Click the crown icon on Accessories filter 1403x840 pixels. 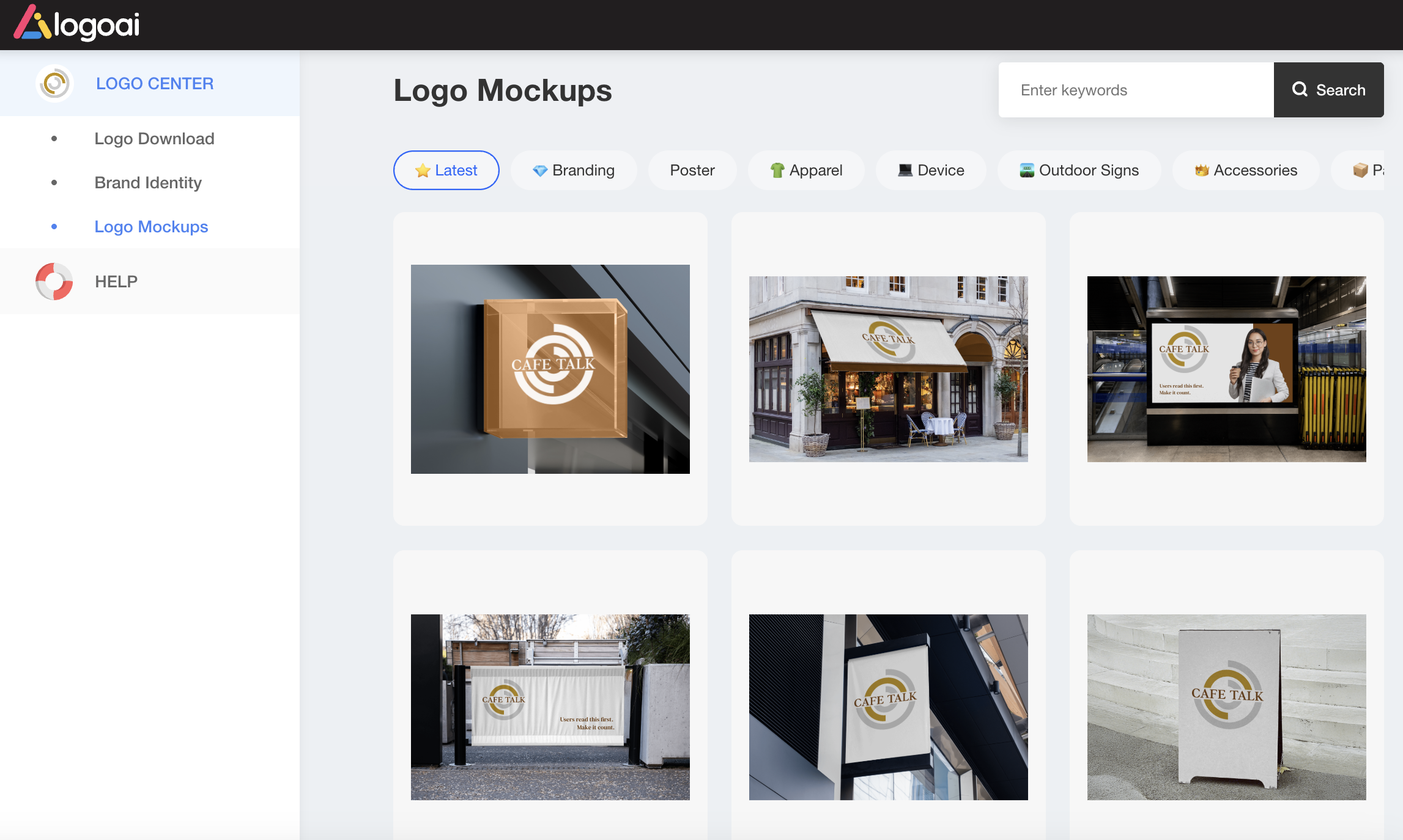coord(1201,171)
